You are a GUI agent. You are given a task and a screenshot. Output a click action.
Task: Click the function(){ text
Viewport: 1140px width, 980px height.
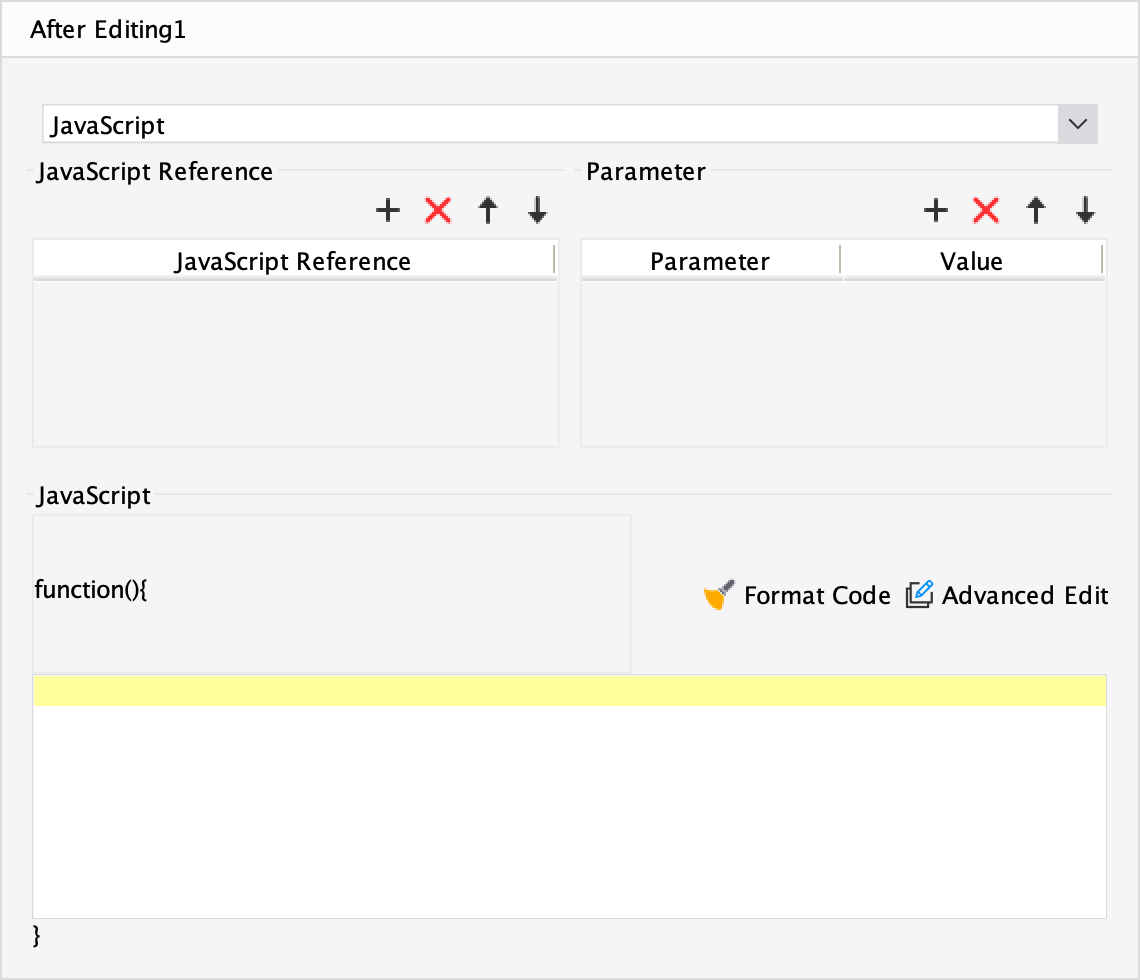pos(91,590)
